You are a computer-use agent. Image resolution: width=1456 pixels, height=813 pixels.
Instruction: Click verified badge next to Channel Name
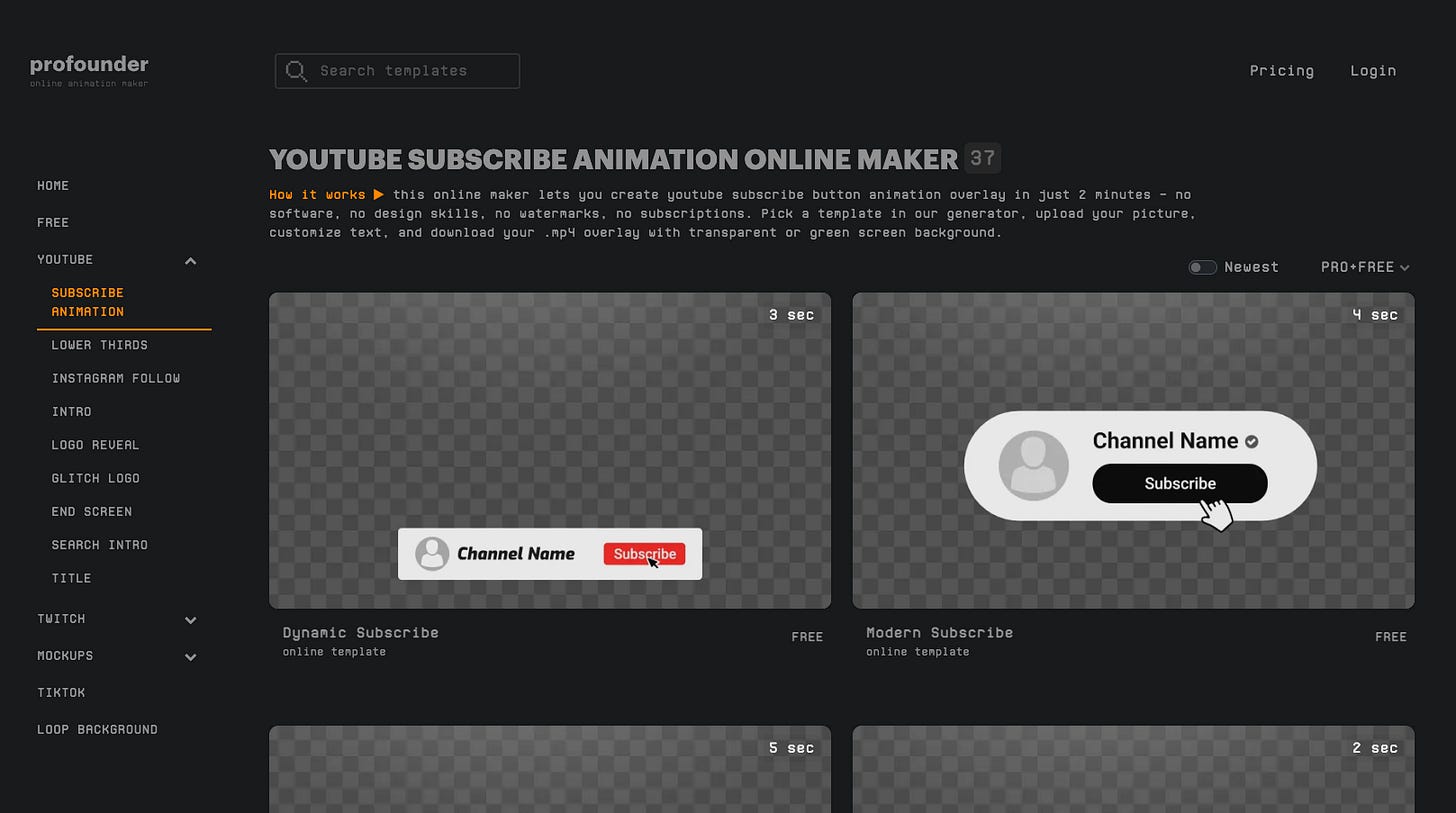[1251, 441]
